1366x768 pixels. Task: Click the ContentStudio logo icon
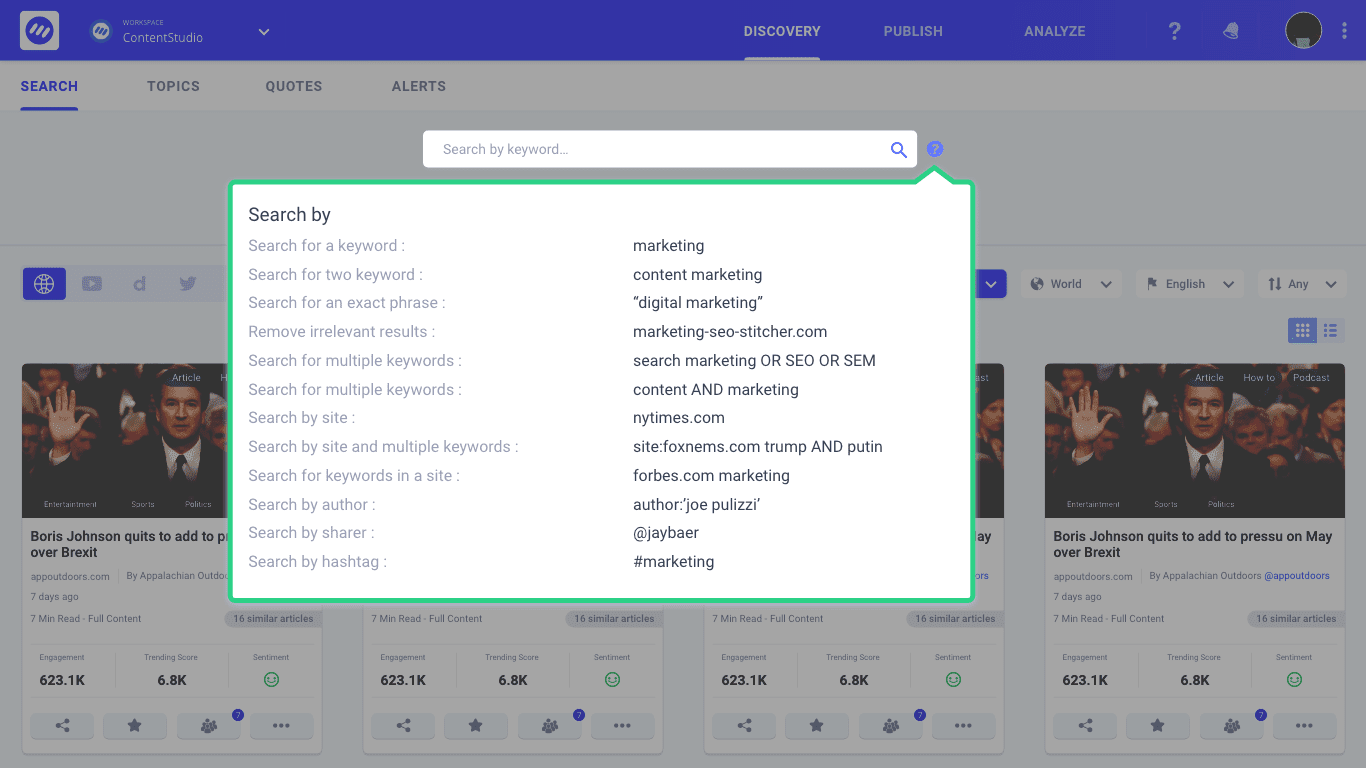pyautogui.click(x=40, y=31)
